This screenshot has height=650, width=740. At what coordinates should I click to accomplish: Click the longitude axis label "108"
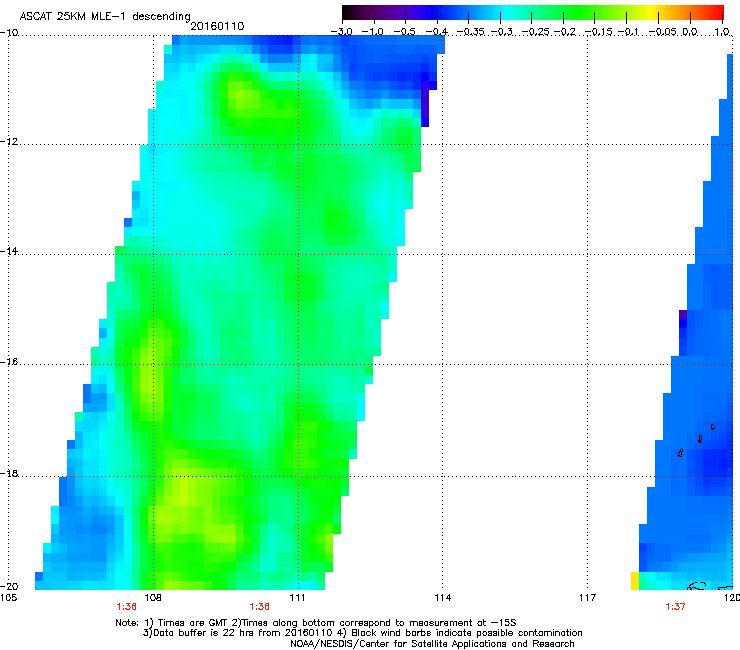[x=153, y=598]
